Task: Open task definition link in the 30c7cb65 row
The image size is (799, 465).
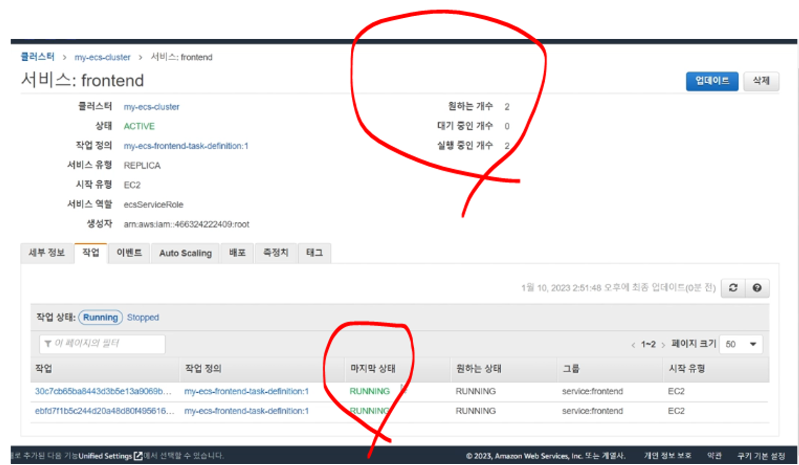Action: [247, 391]
